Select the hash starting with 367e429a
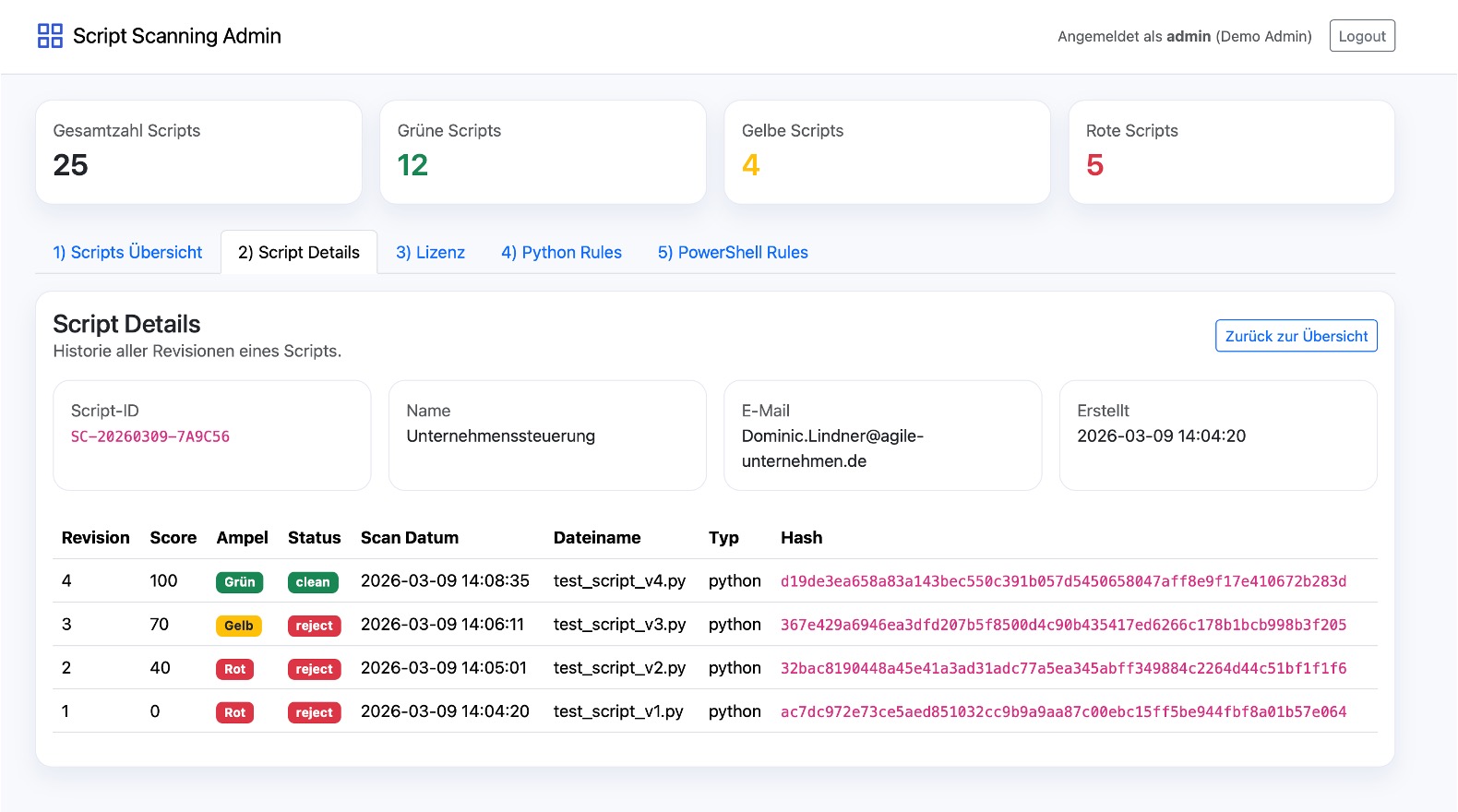 pos(1063,625)
